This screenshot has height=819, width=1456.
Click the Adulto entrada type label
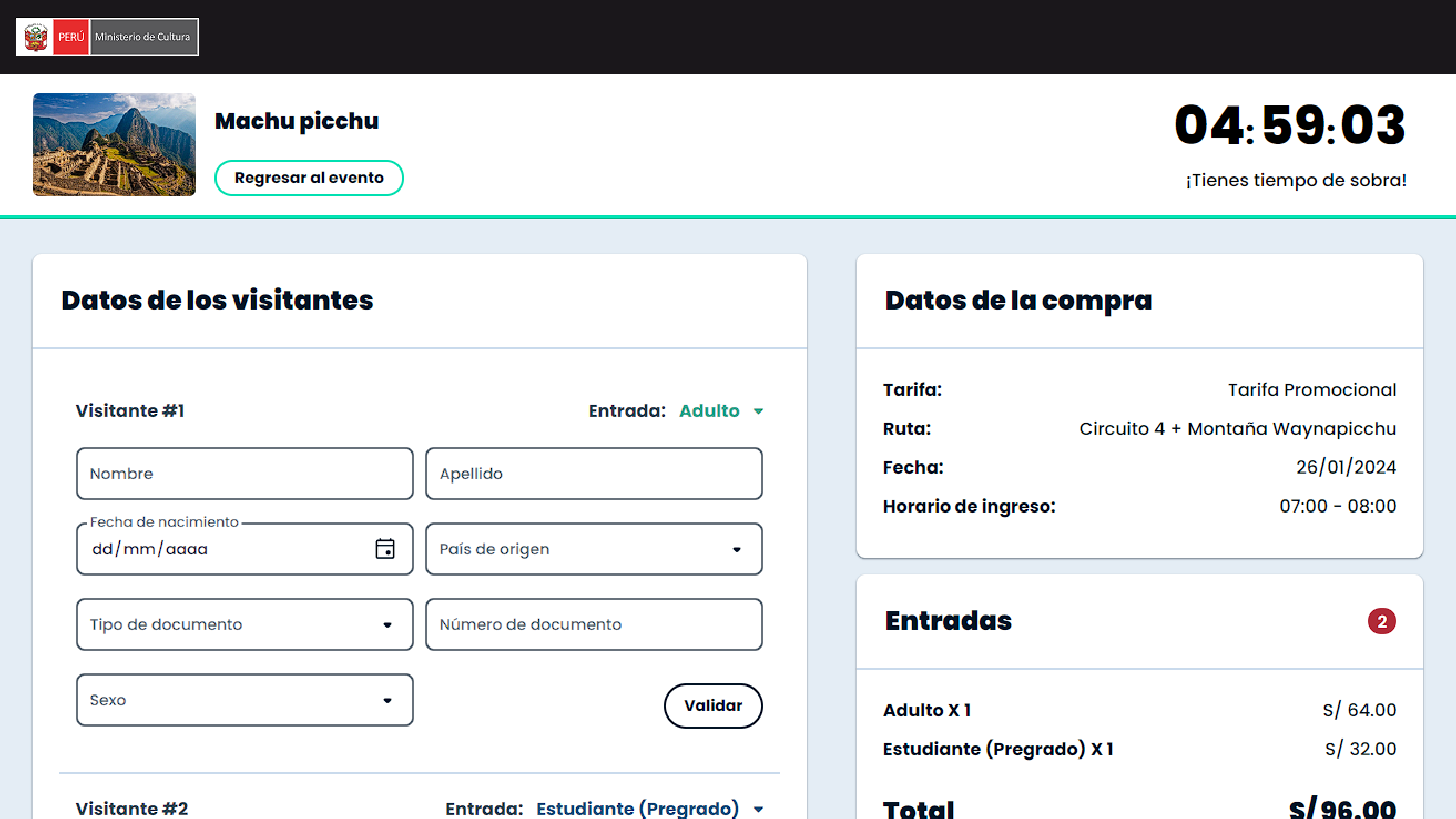click(709, 411)
